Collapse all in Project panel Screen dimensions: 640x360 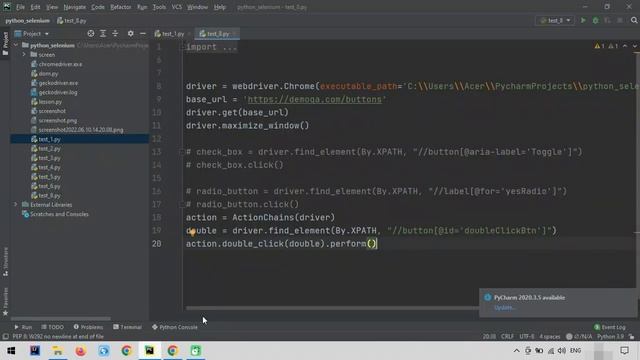(x=115, y=33)
